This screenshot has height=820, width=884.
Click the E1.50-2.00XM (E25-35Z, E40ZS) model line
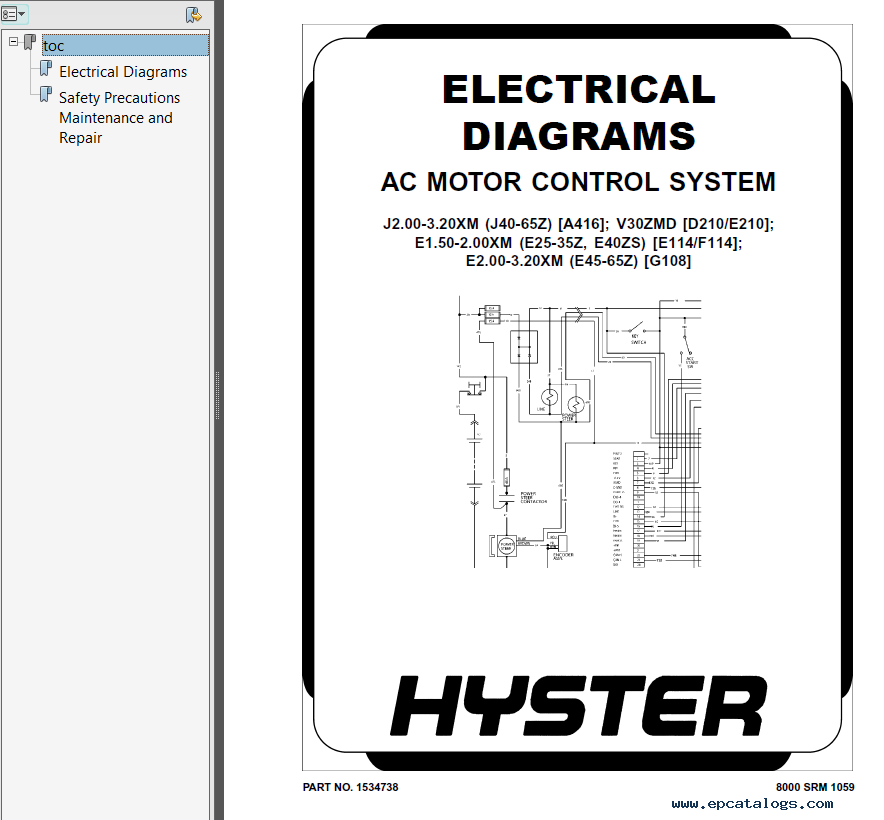[x=578, y=243]
